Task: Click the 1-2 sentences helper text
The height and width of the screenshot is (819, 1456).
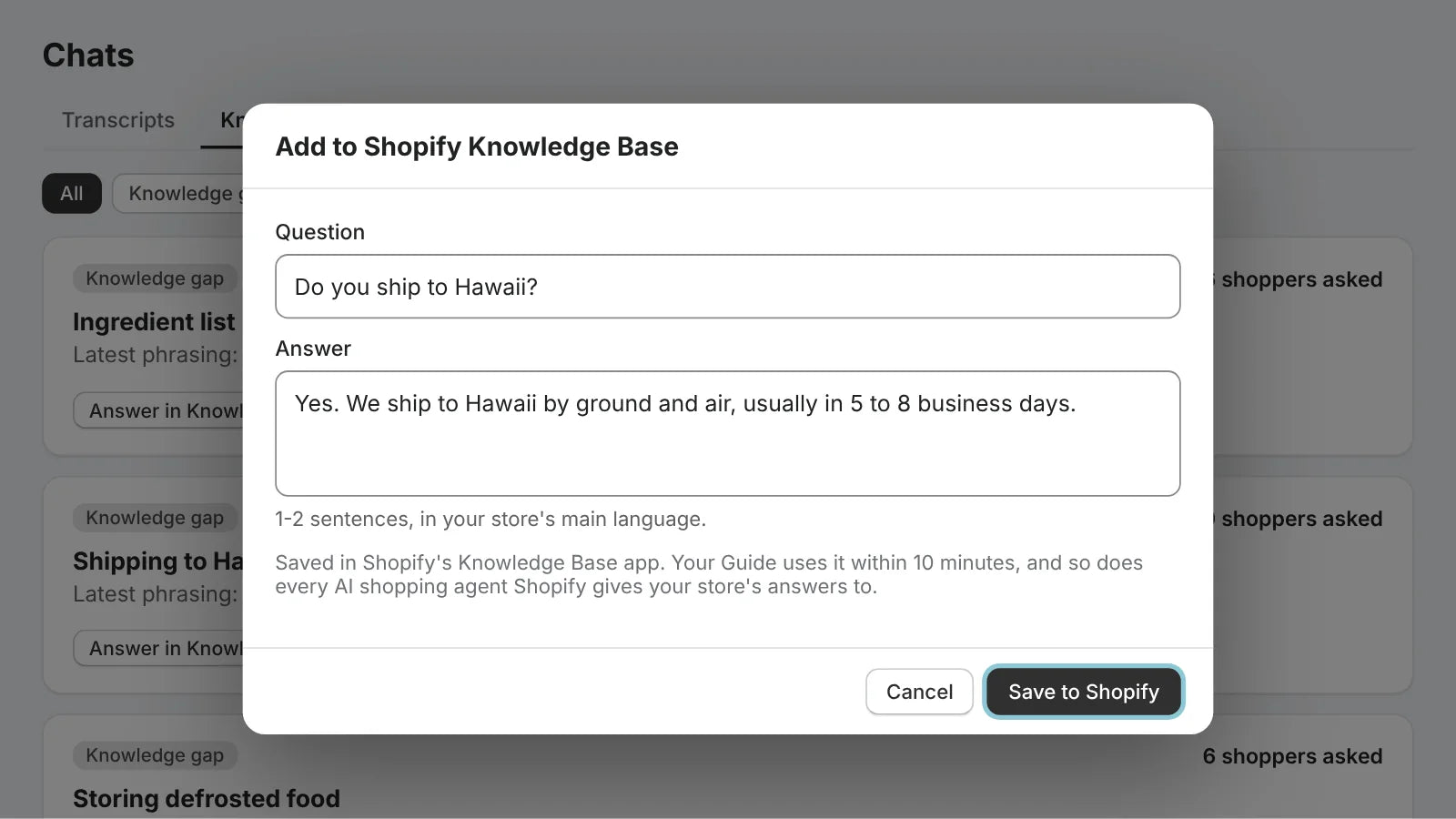Action: [490, 519]
